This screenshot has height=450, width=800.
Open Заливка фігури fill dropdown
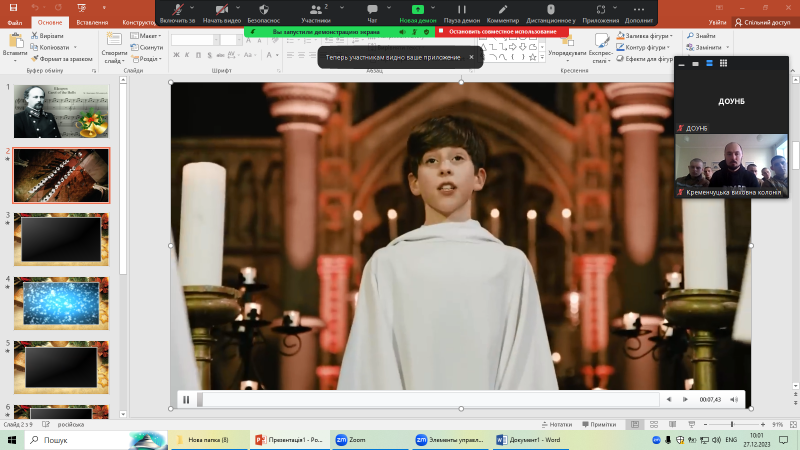coord(645,36)
